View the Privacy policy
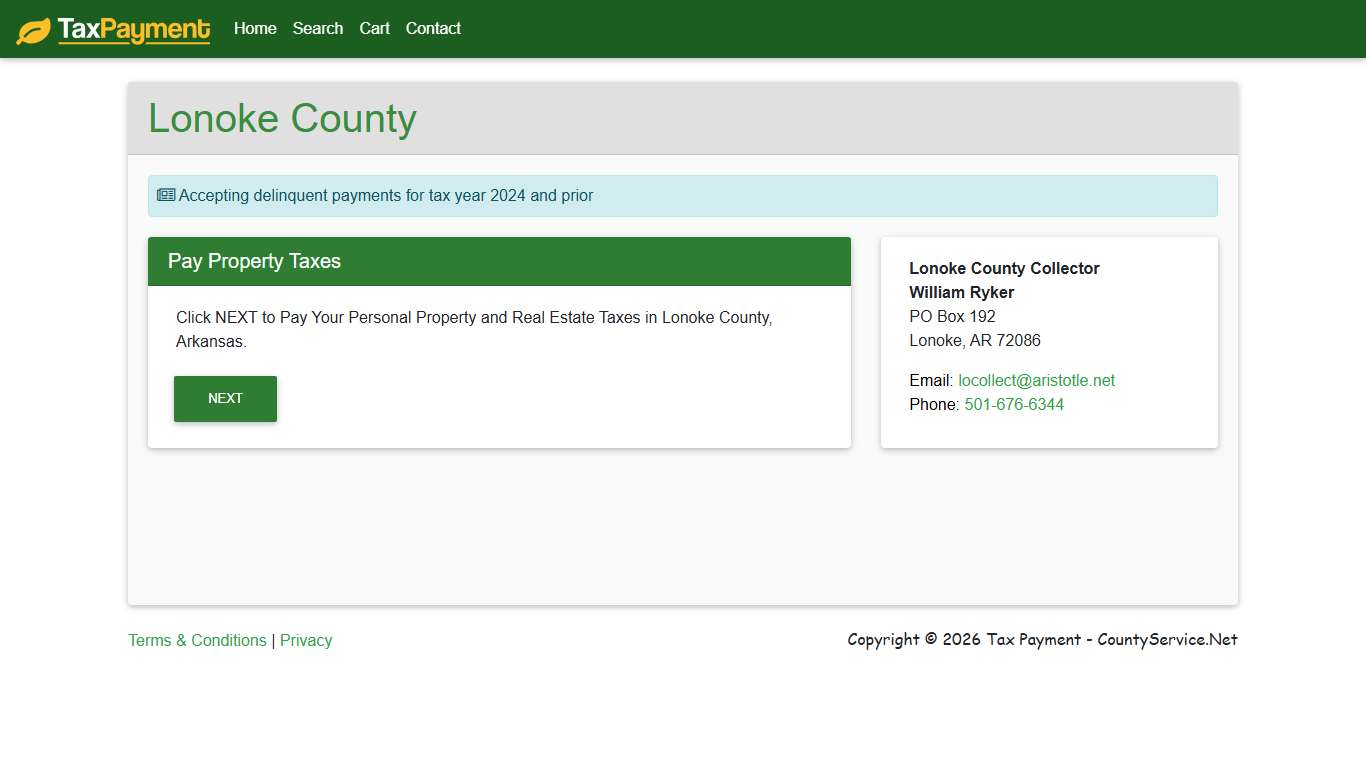This screenshot has width=1366, height=768. pyautogui.click(x=306, y=640)
